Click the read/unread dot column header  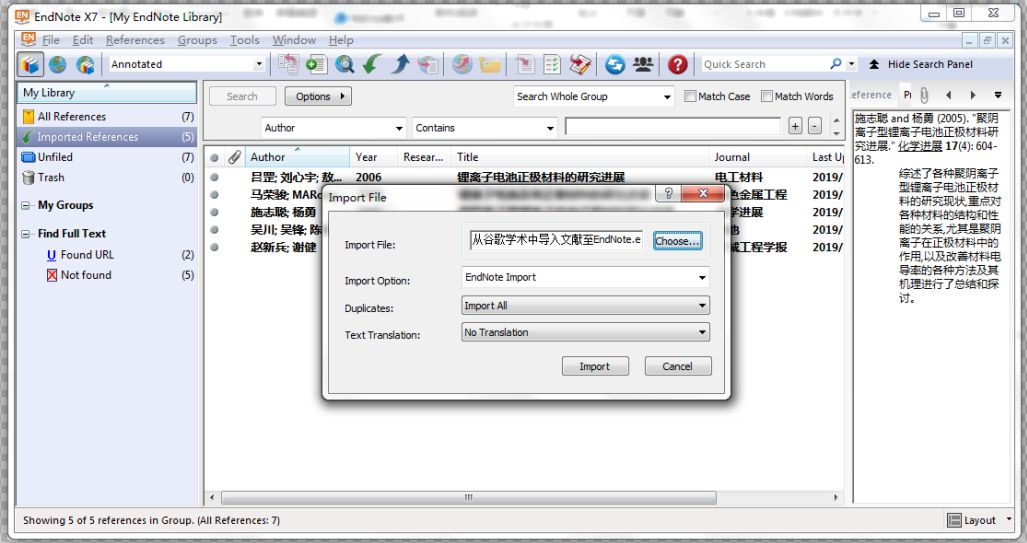[x=214, y=157]
